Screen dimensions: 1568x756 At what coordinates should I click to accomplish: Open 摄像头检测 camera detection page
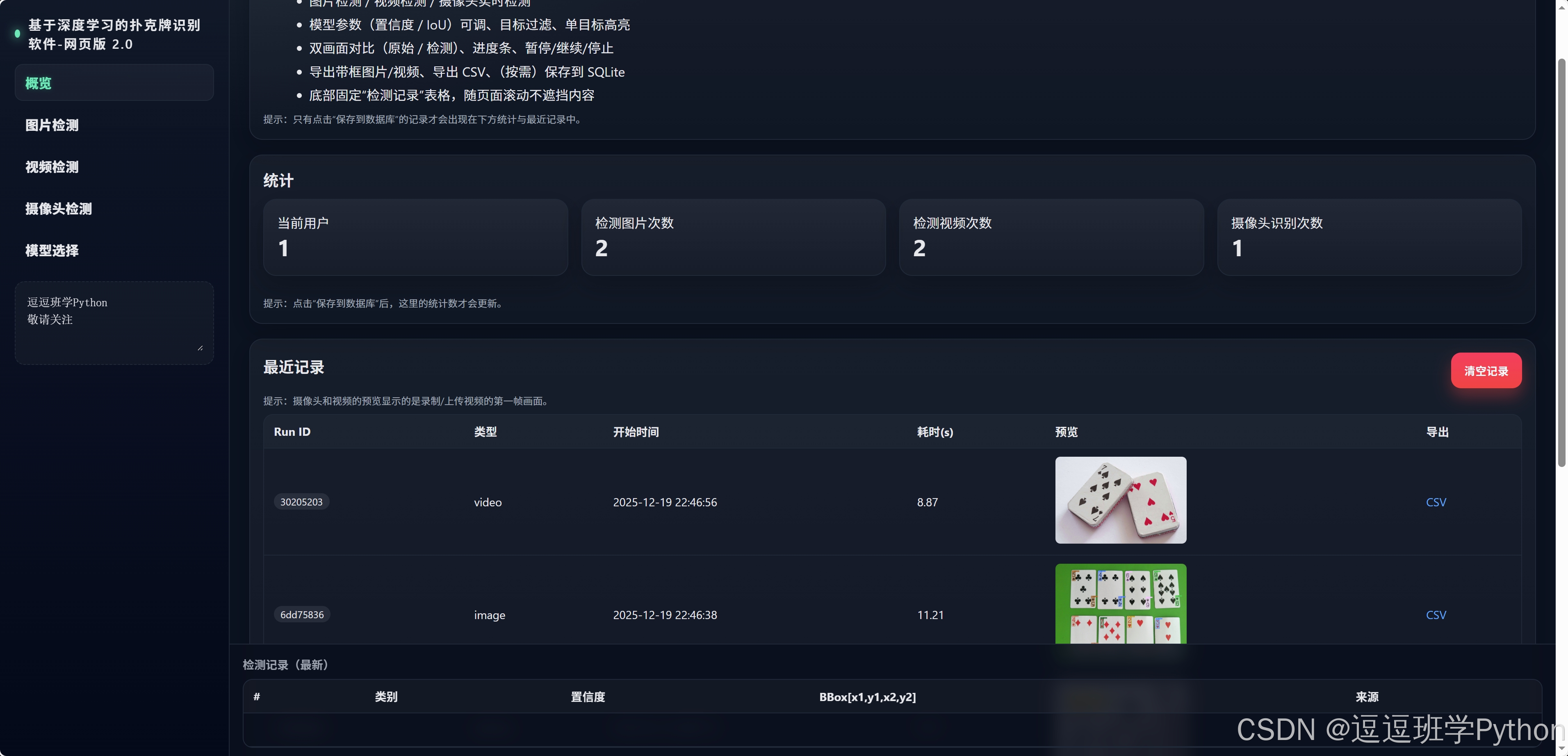(x=58, y=208)
